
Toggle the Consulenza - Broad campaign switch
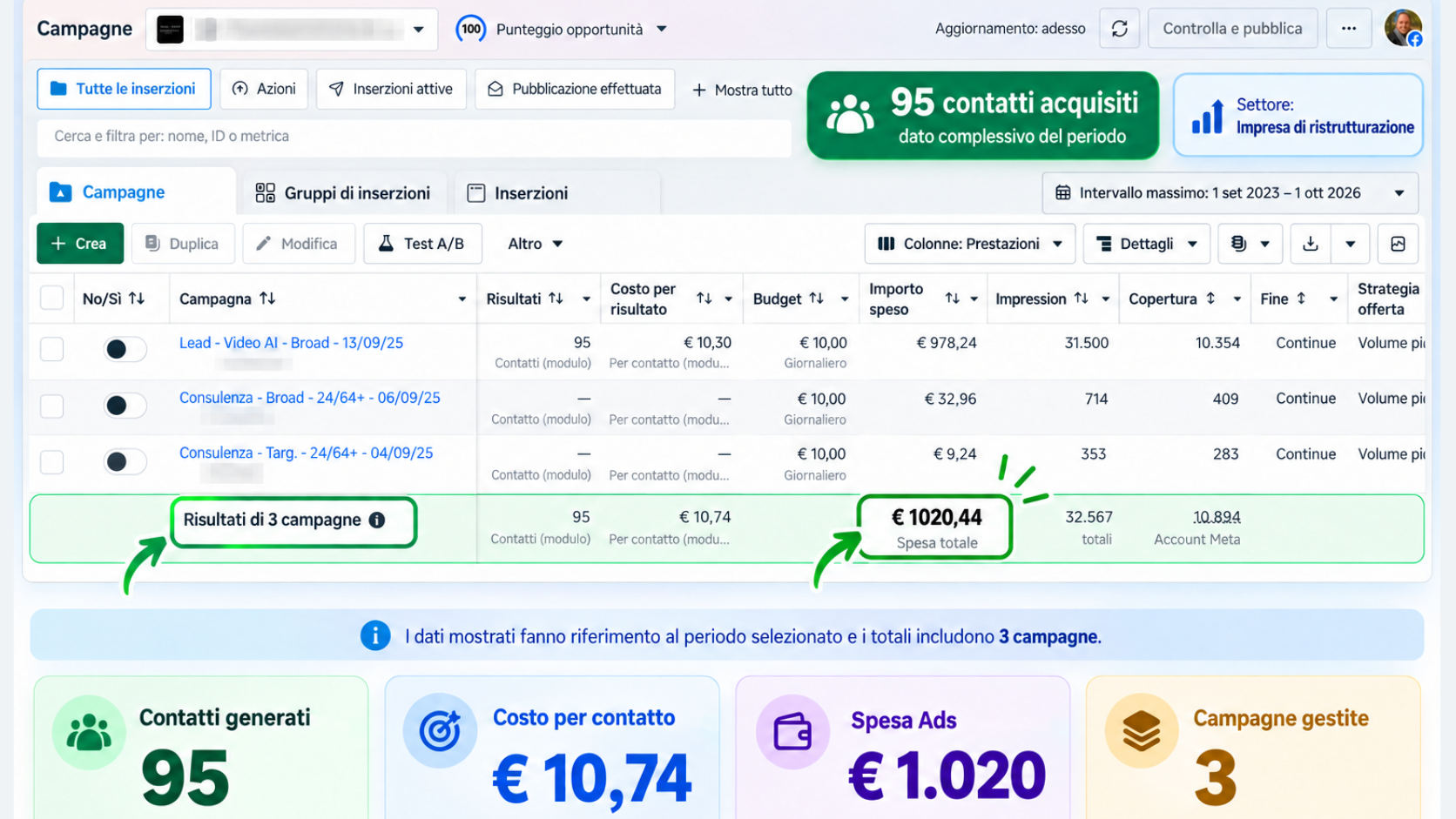click(x=124, y=405)
